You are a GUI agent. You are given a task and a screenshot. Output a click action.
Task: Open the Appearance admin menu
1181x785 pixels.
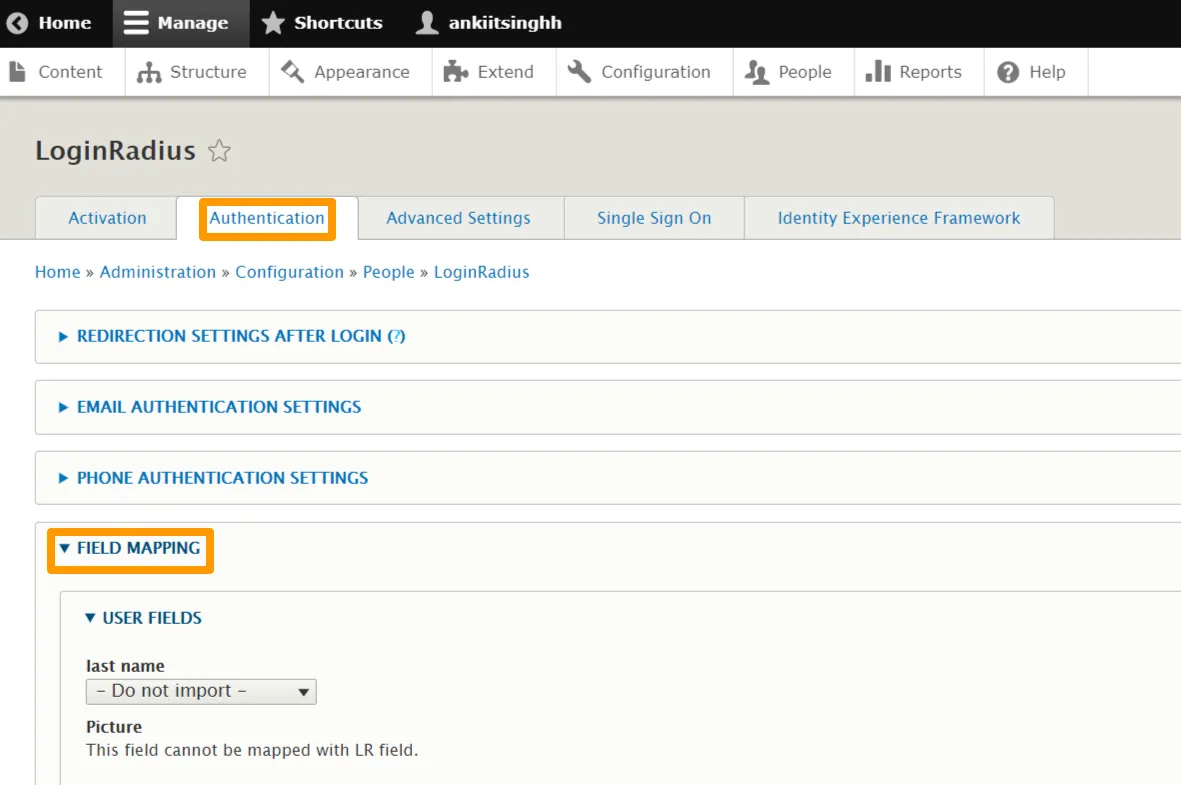347,72
